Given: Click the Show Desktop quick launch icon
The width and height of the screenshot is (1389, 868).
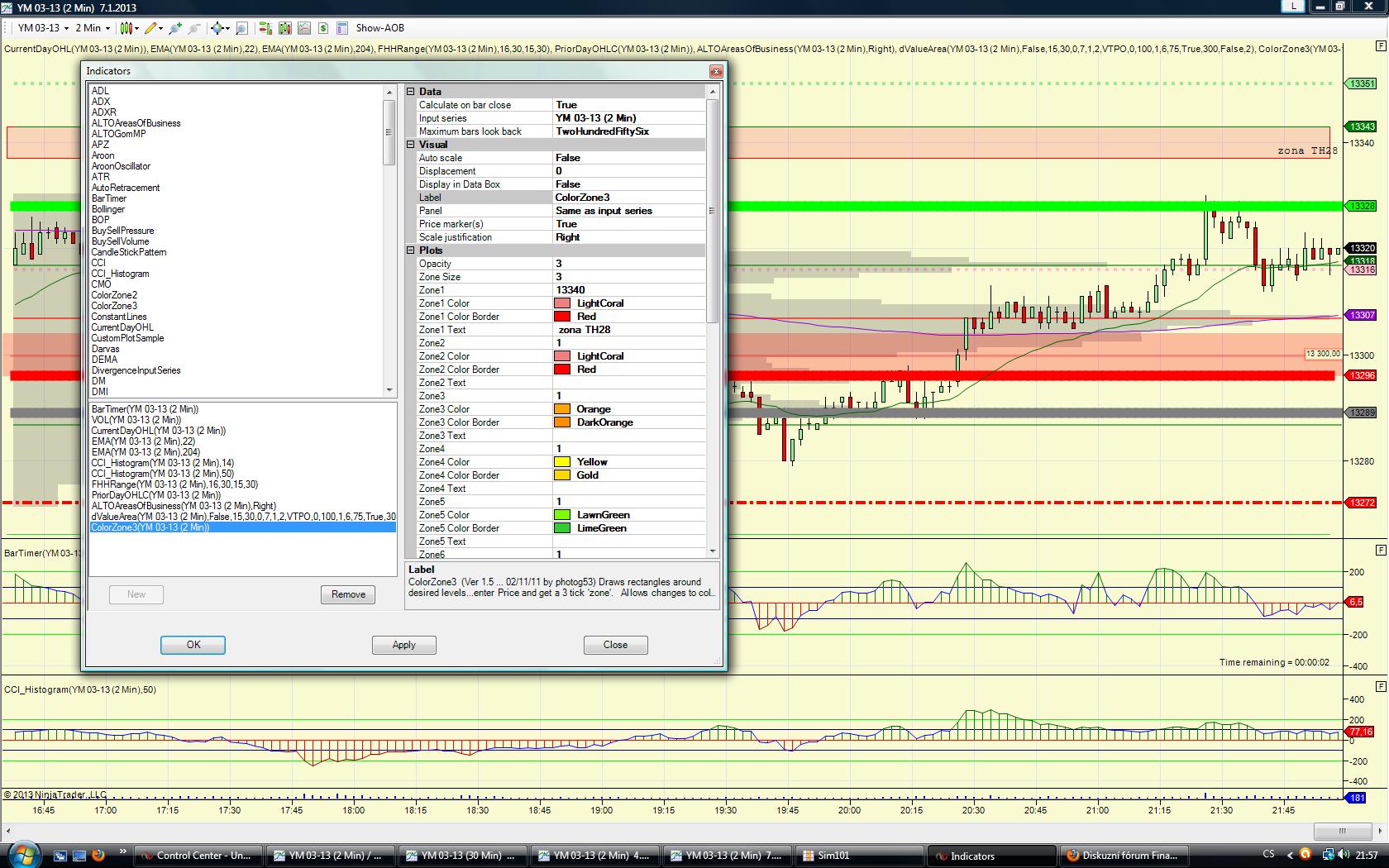Looking at the screenshot, I should point(79,855).
